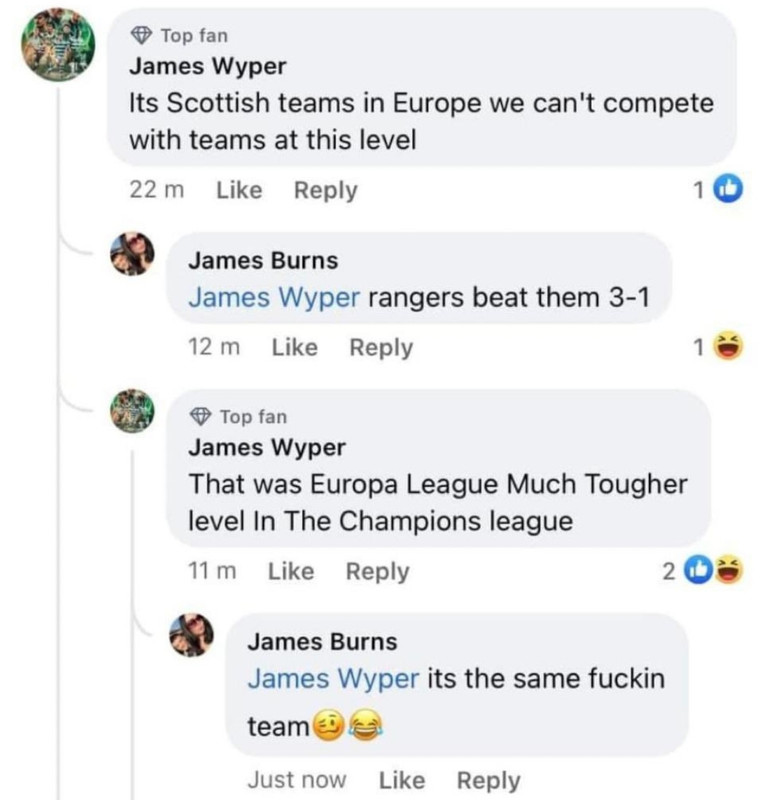Reply to the 'Just now' comment
The height and width of the screenshot is (800, 765).
488,781
